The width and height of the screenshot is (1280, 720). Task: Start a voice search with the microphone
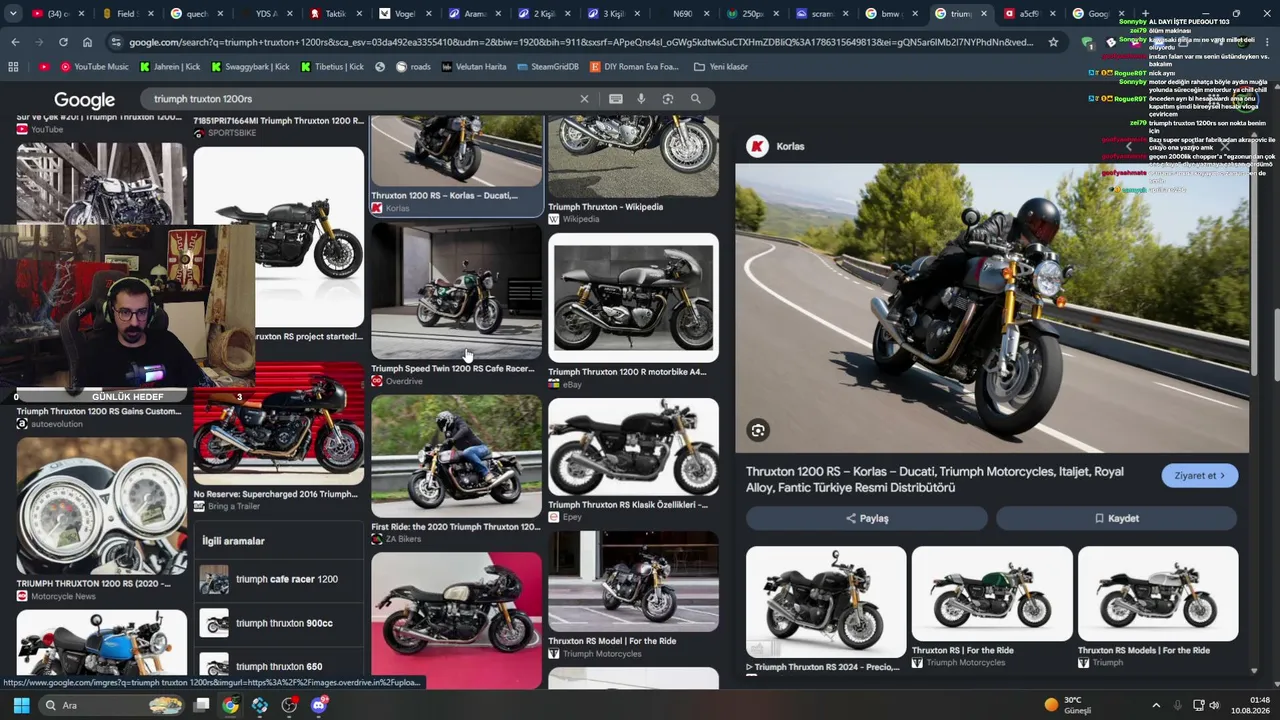click(x=641, y=99)
